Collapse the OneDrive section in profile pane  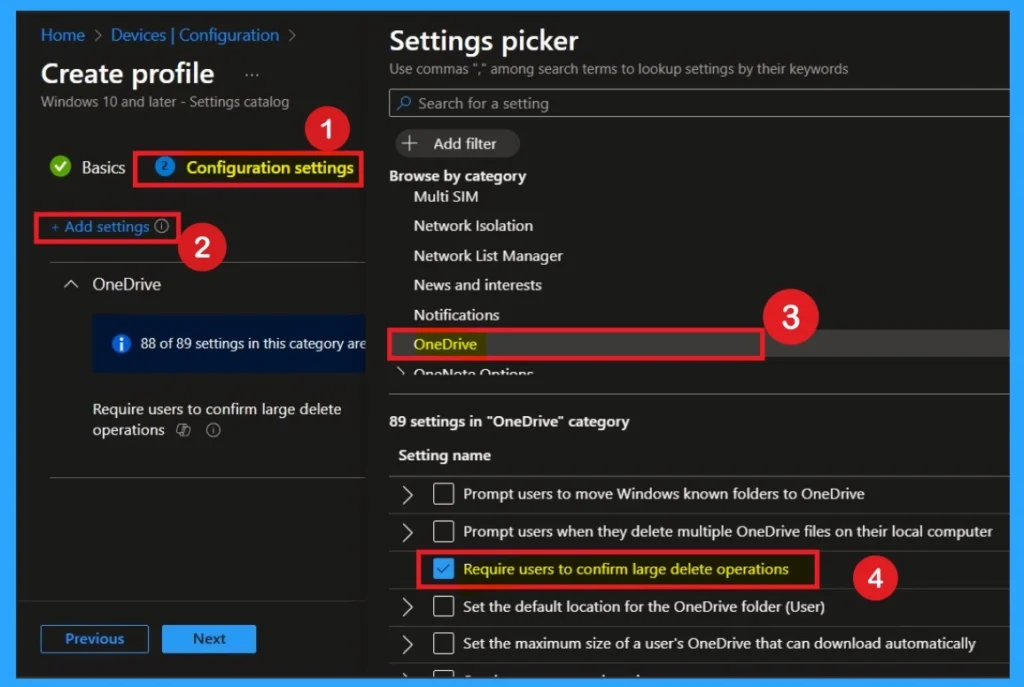pos(70,285)
